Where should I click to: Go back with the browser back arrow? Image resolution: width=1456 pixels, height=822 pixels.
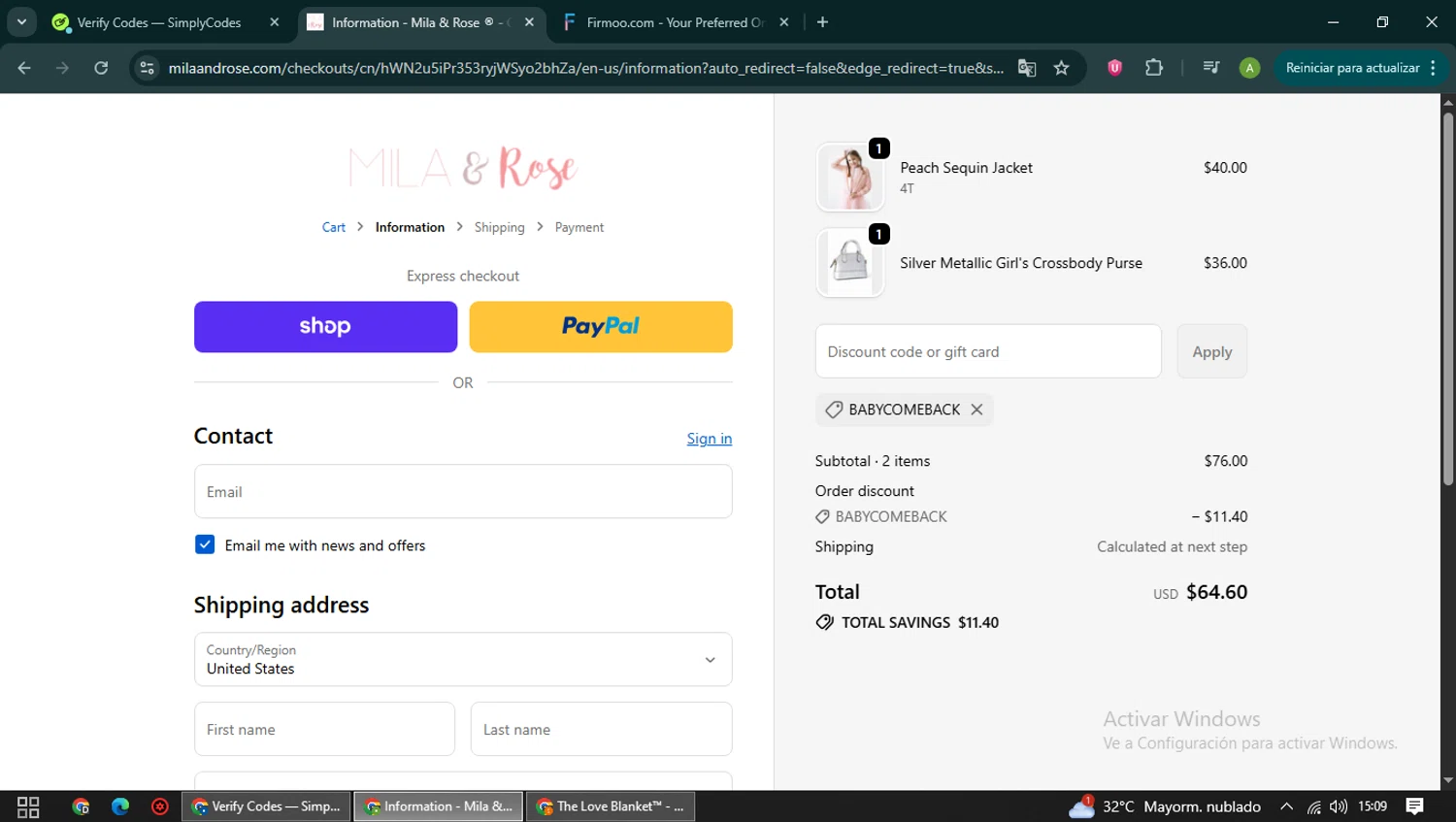24,68
